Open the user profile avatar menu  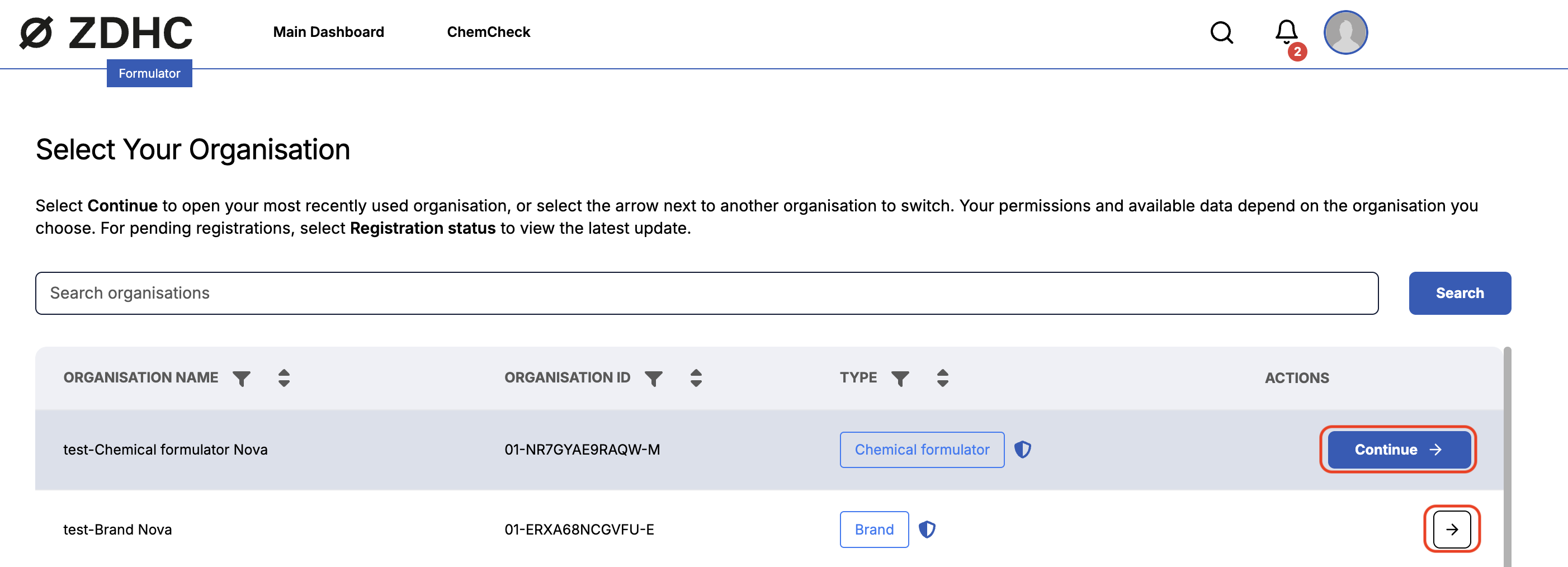[1345, 32]
